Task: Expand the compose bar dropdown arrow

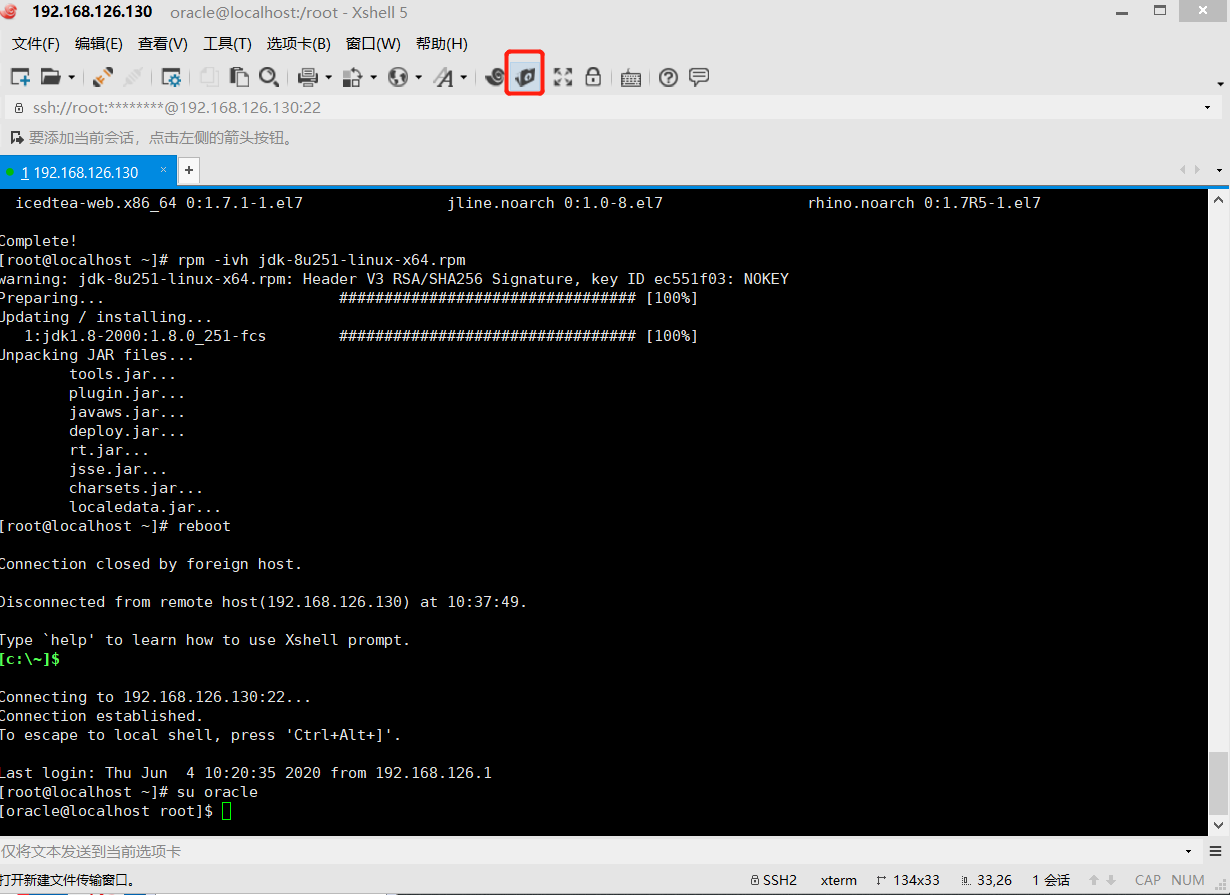Action: (x=1189, y=852)
